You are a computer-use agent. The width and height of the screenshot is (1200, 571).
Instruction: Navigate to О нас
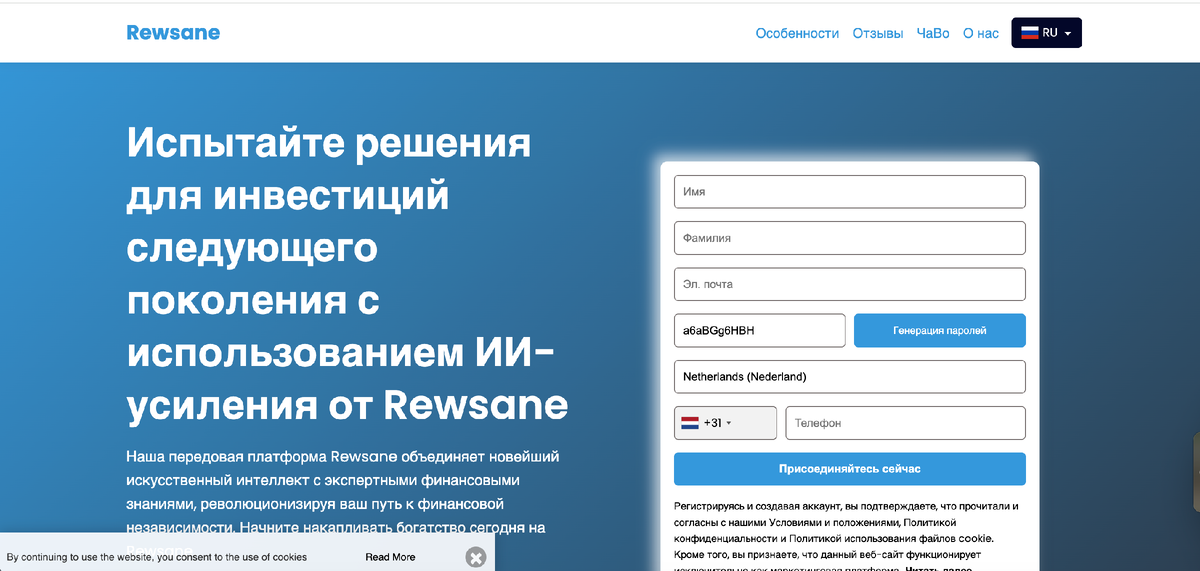pyautogui.click(x=981, y=33)
